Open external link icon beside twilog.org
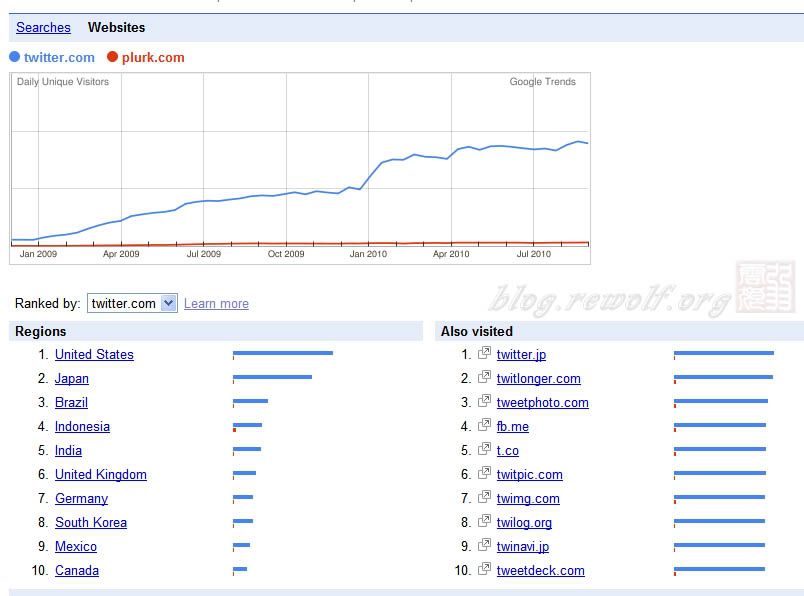Screen dimensions: 804x596 coord(484,521)
